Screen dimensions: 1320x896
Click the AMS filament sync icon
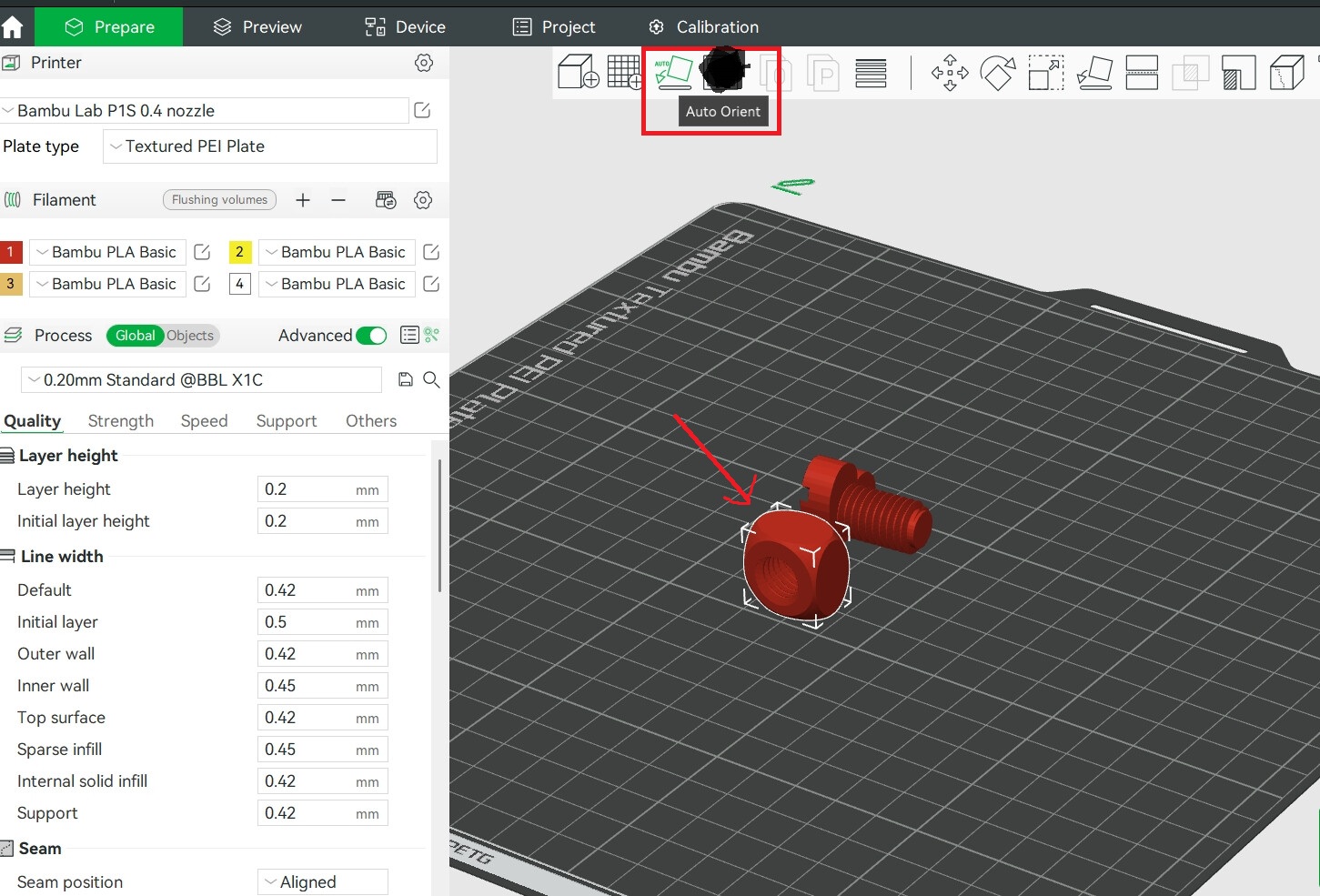pyautogui.click(x=386, y=200)
